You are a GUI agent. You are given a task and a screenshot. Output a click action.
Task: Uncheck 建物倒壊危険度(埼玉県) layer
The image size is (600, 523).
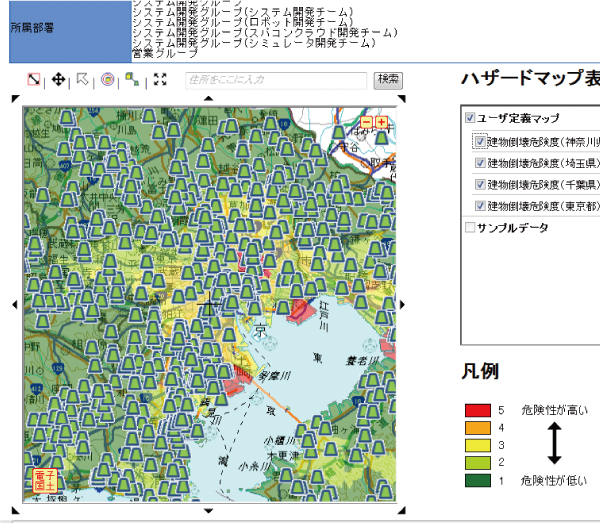pos(480,163)
